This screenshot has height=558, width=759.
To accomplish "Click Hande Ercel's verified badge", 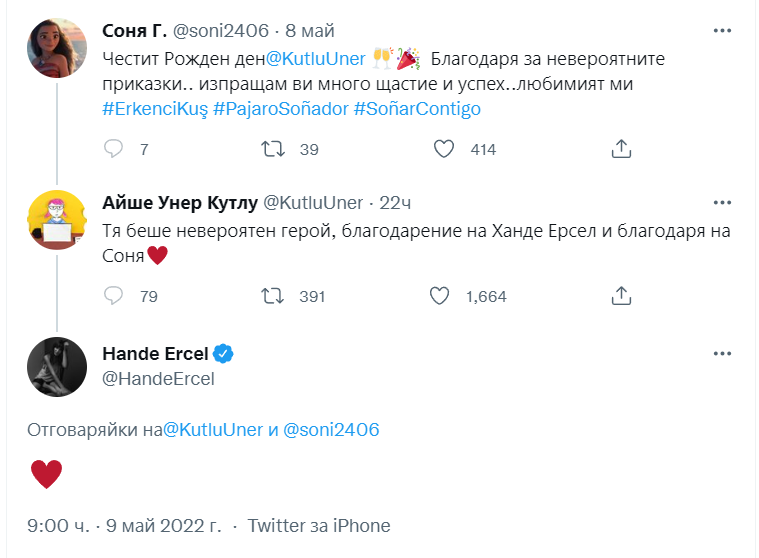I will [x=224, y=355].
